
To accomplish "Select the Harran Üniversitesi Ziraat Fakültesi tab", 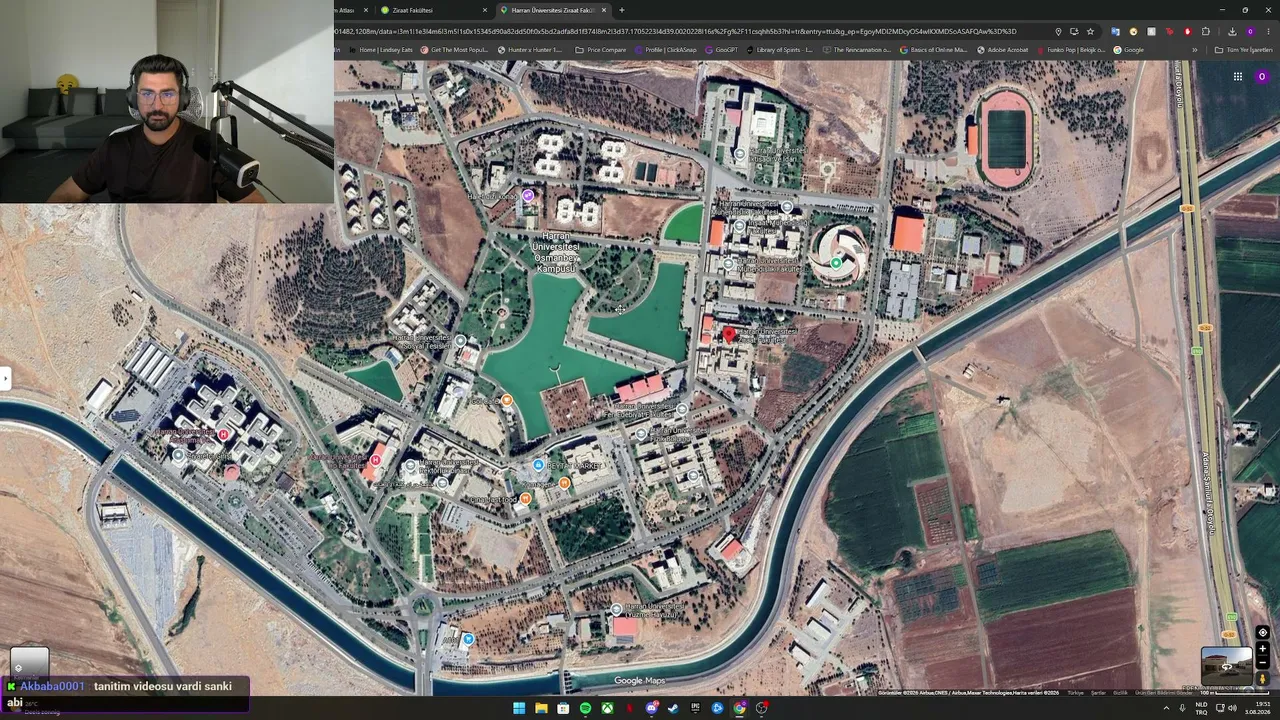I will click(x=554, y=10).
